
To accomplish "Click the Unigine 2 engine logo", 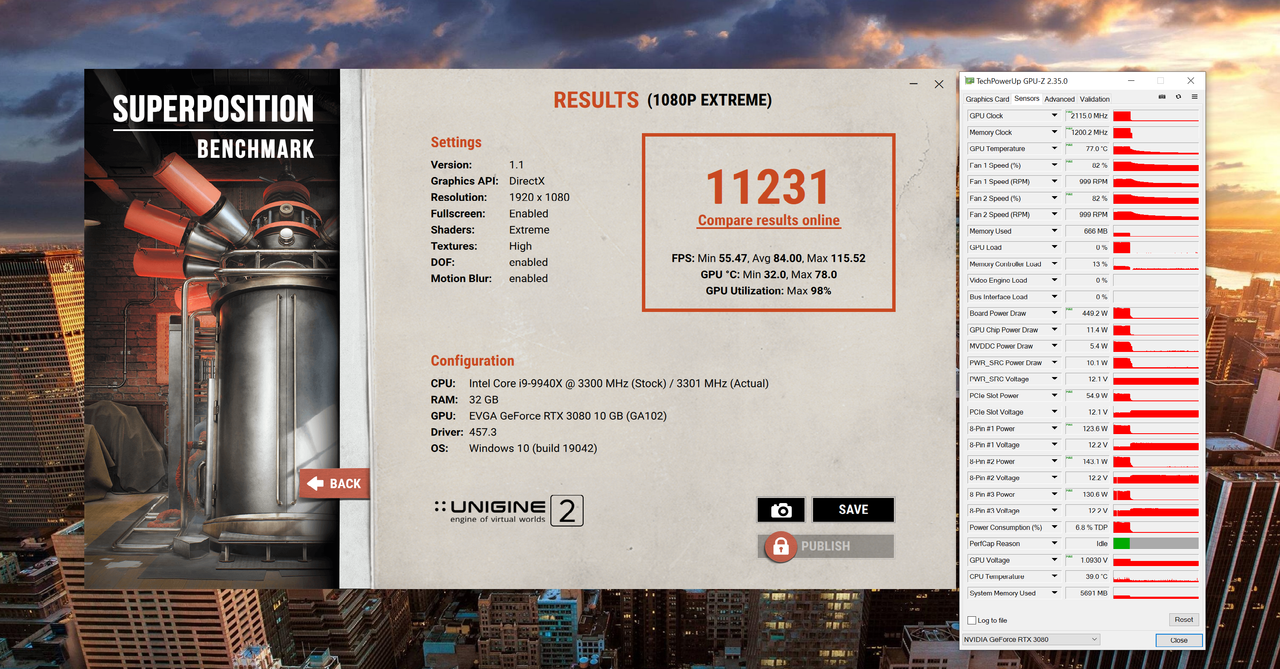I will [508, 511].
